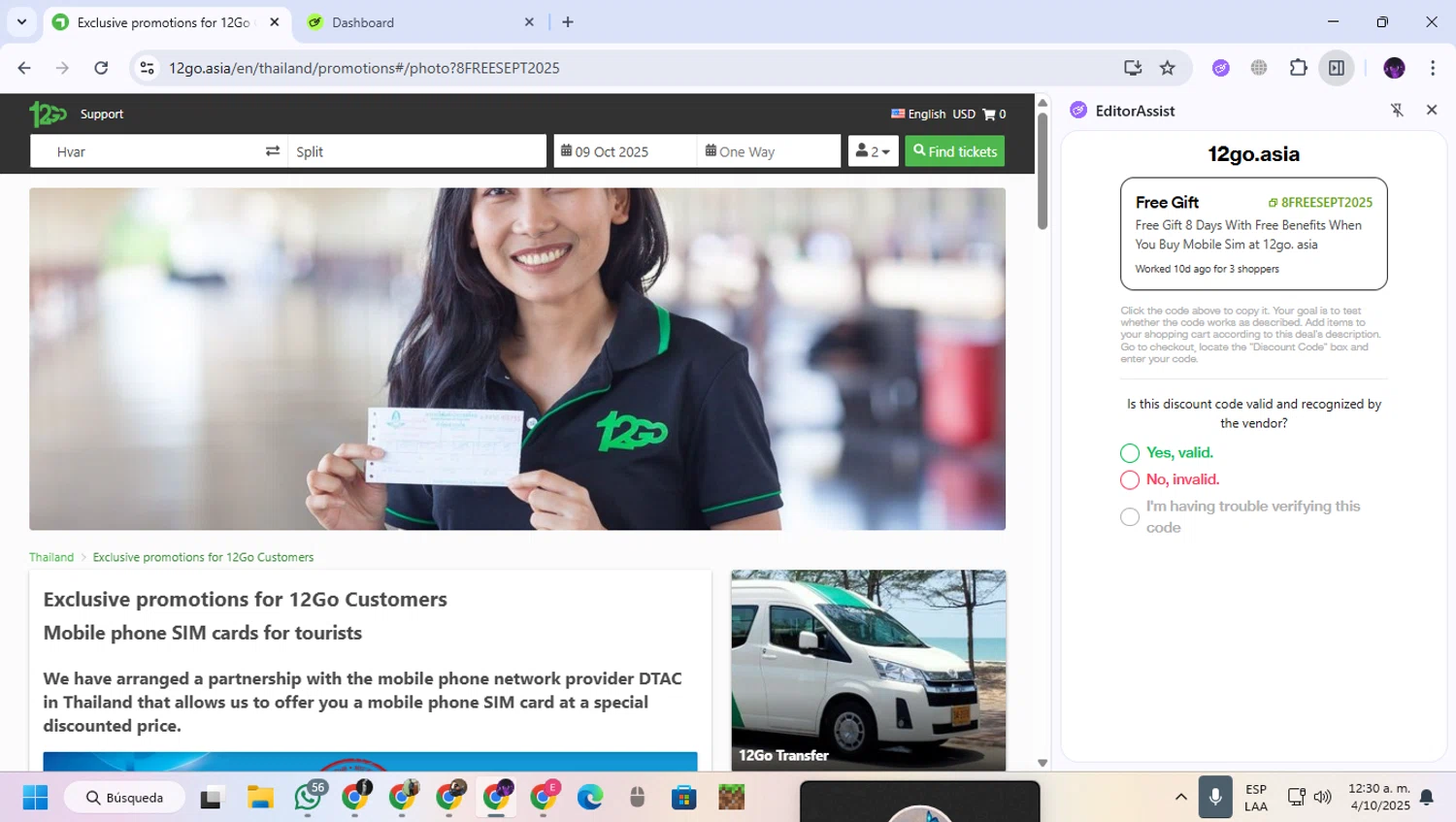Image resolution: width=1456 pixels, height=822 pixels.
Task: Click the 12Go logo in site header
Action: click(x=48, y=114)
